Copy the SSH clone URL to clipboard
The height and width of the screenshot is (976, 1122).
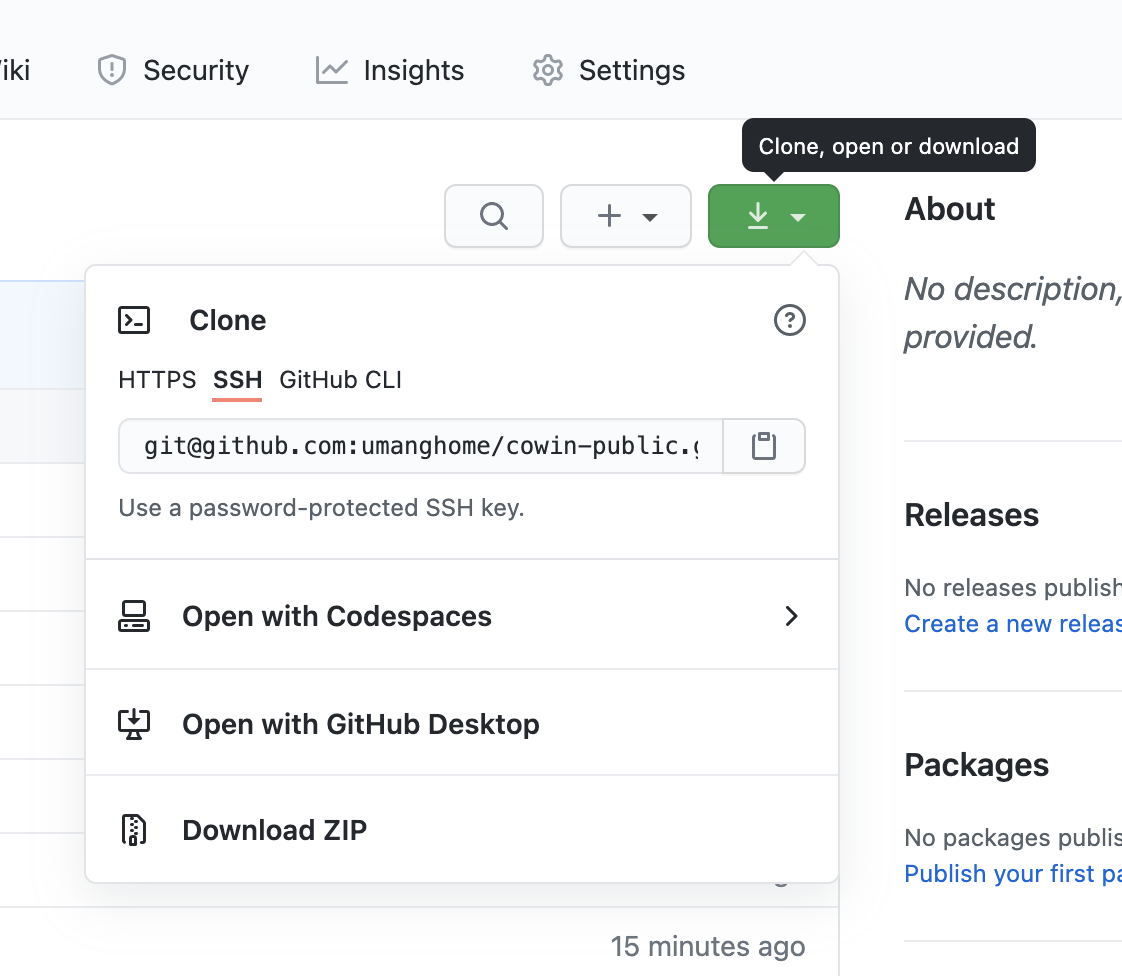point(764,446)
